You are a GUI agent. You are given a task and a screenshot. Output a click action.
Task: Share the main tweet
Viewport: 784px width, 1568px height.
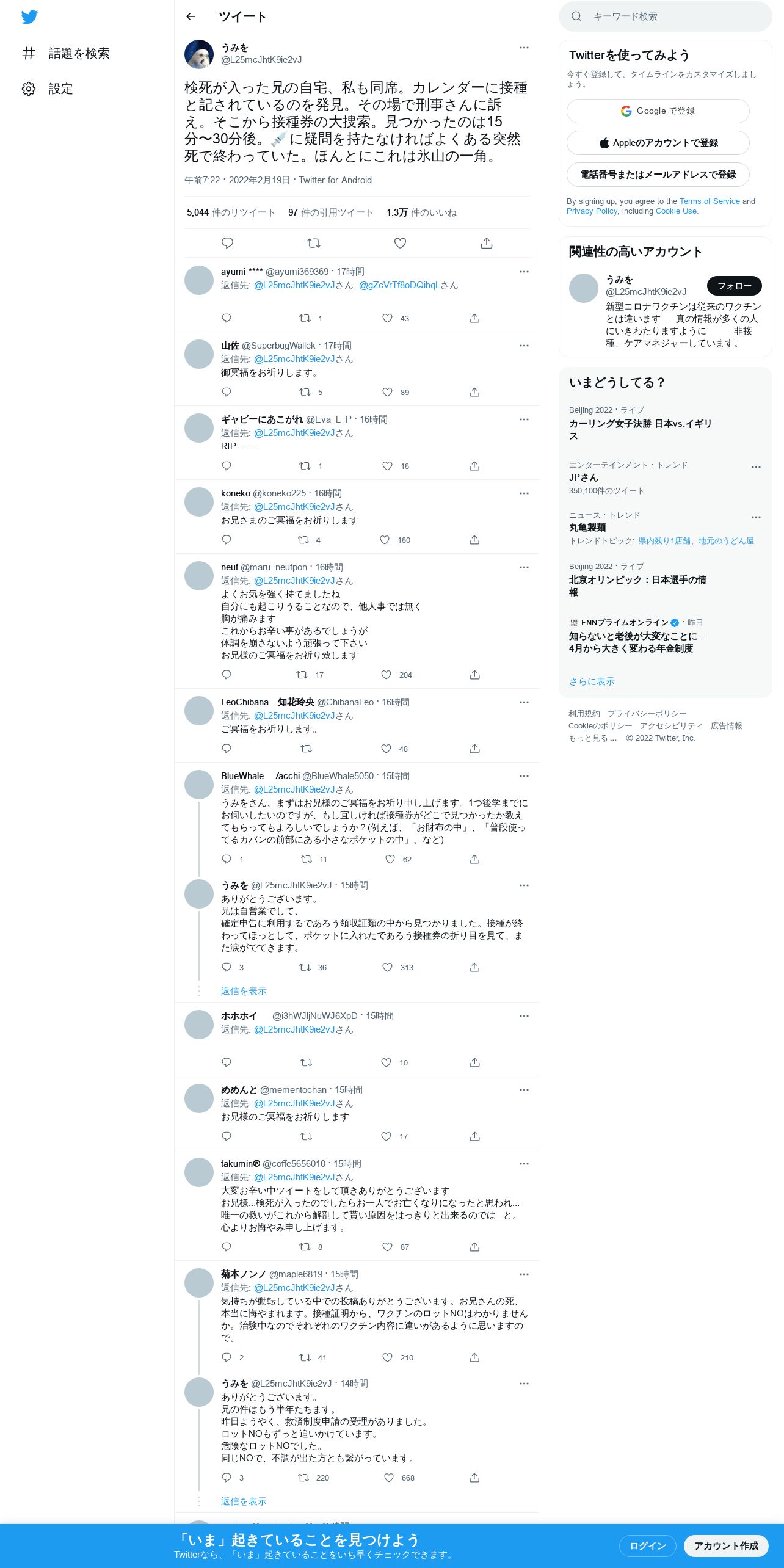[x=487, y=243]
